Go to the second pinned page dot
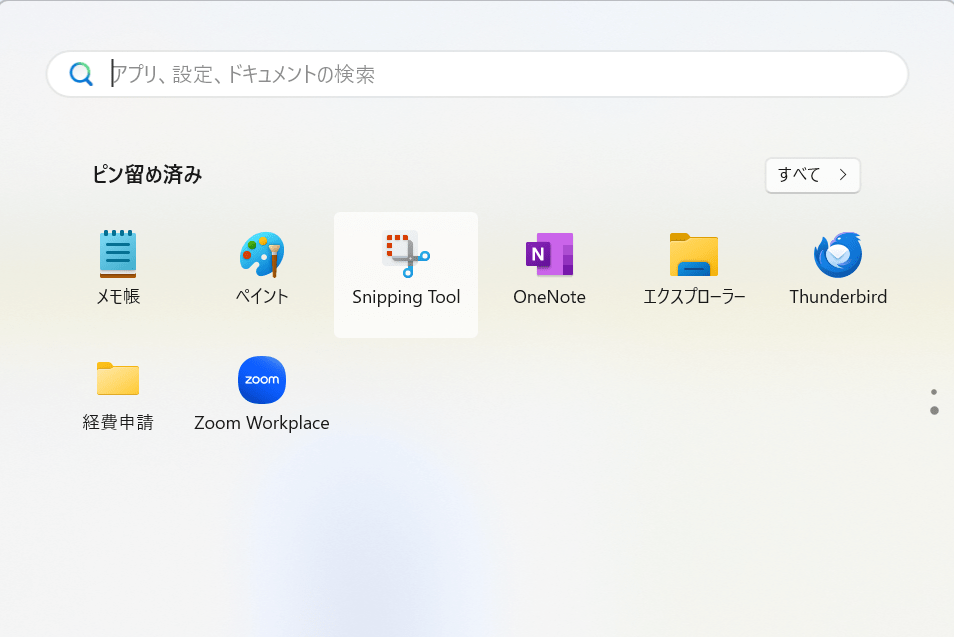Screen dimensions: 954x637 pos(935,411)
